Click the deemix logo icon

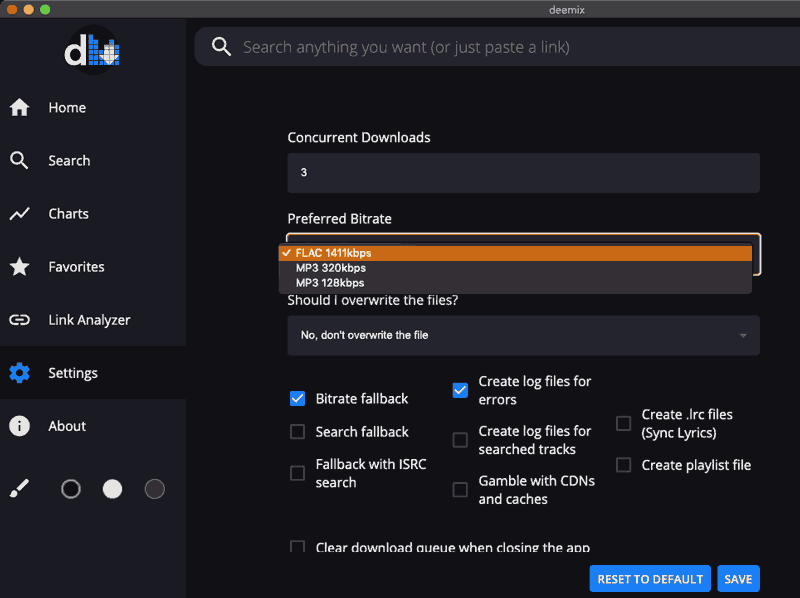[92, 51]
